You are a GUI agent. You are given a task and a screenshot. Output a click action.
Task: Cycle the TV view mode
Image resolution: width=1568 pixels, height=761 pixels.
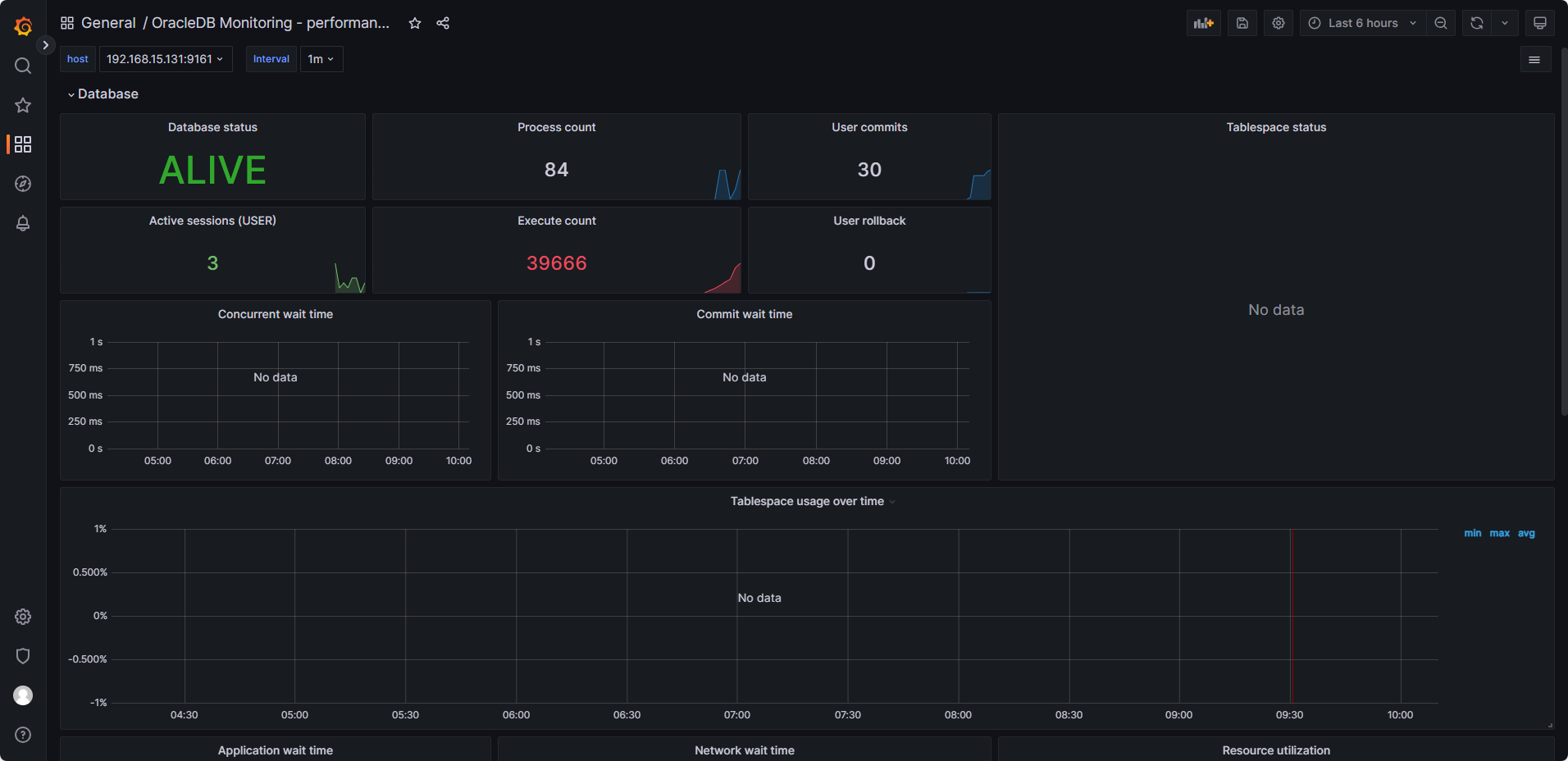pos(1540,23)
